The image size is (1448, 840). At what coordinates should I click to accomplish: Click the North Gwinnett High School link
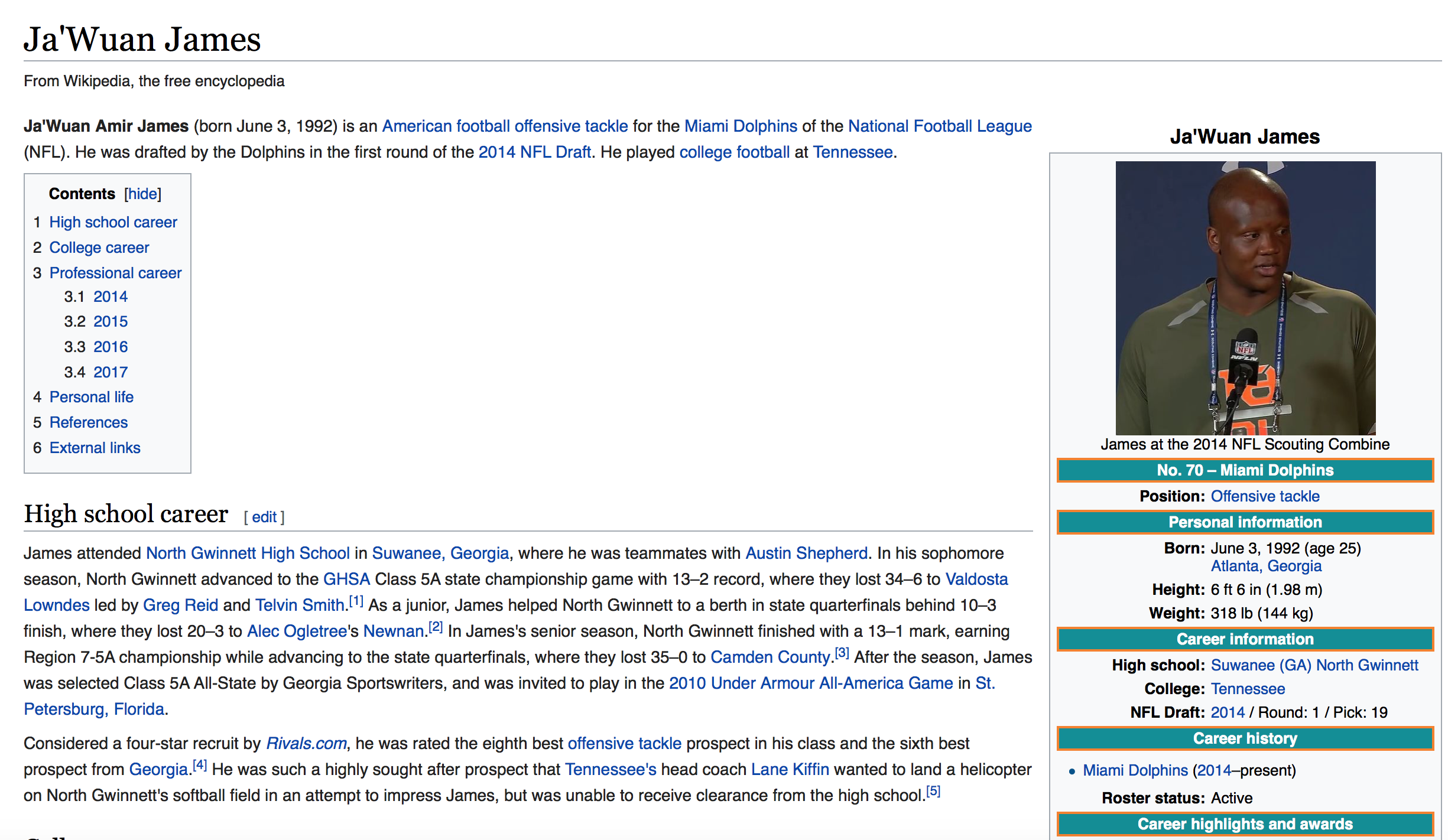[x=248, y=553]
